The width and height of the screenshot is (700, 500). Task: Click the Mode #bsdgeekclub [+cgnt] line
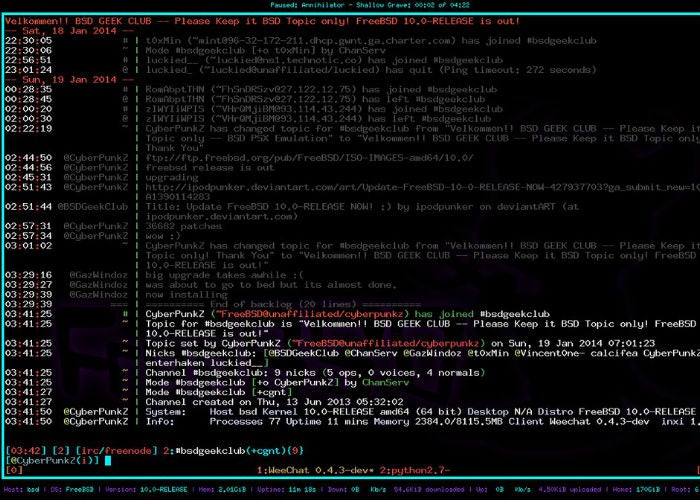218,392
